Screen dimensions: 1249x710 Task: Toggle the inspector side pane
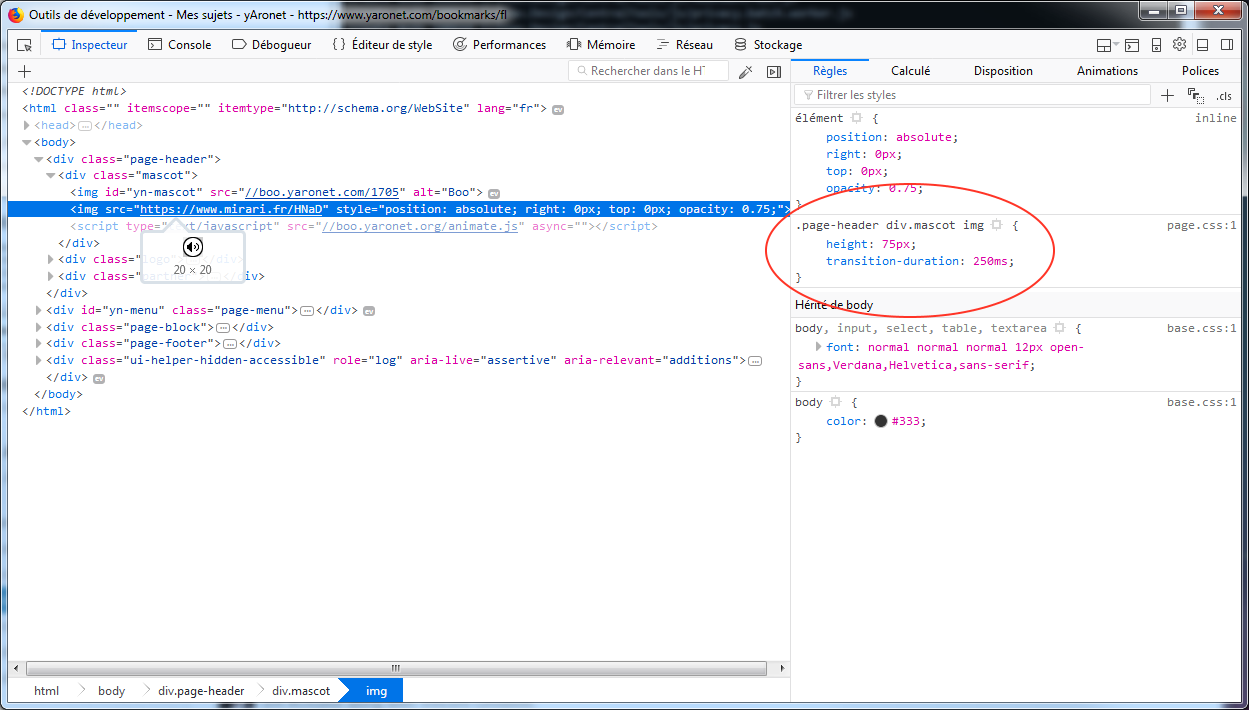[x=773, y=72]
